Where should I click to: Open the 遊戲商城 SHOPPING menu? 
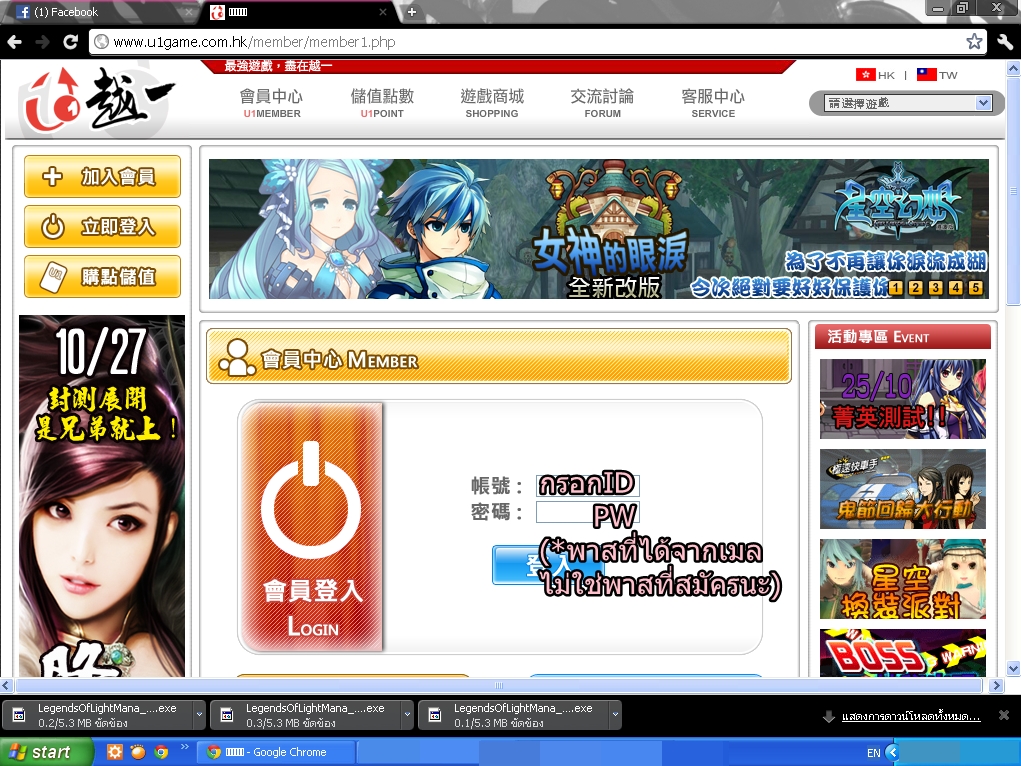click(x=492, y=104)
